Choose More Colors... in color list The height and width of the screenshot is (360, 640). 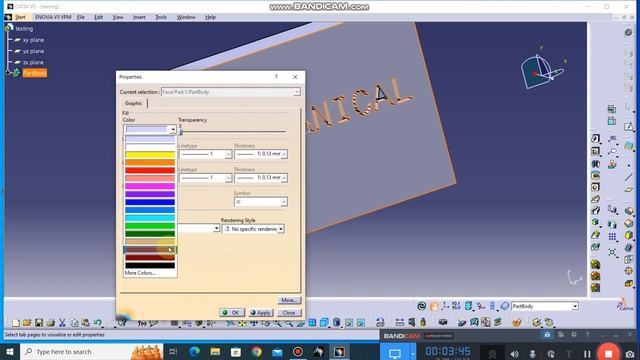140,273
